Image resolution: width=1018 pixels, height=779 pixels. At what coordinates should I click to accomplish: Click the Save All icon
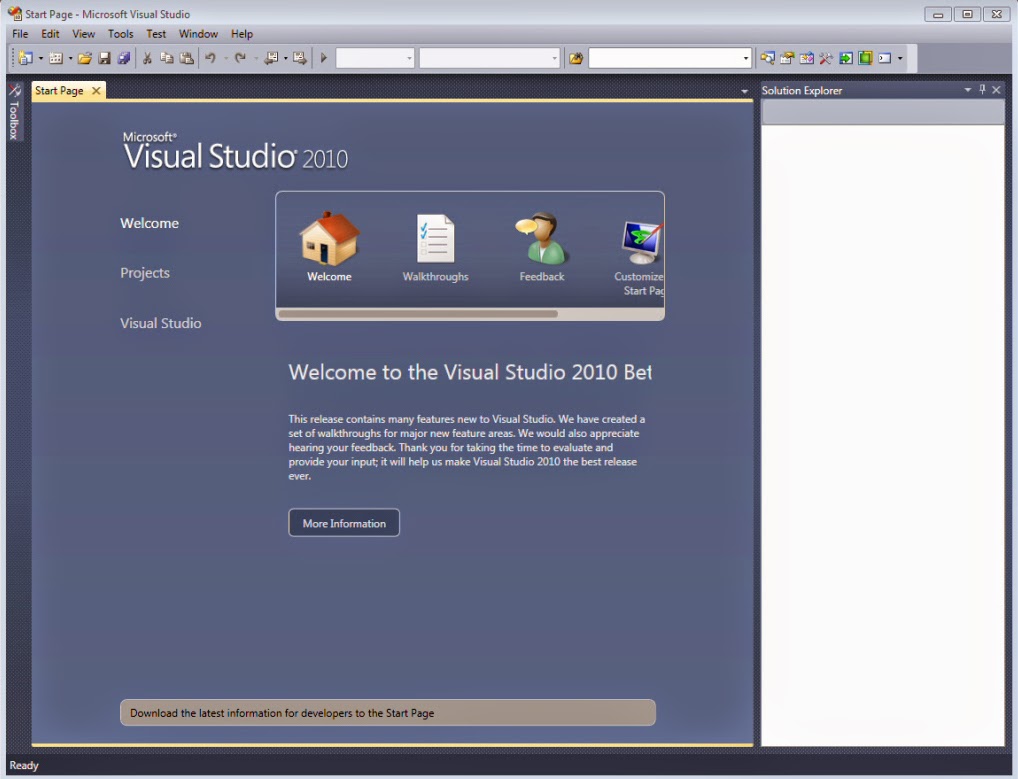coord(123,58)
